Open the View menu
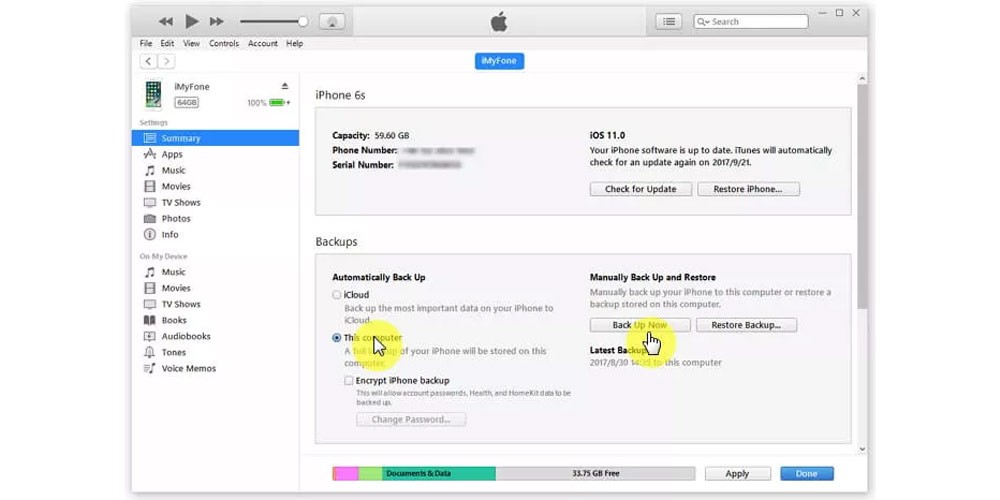 click(x=191, y=43)
